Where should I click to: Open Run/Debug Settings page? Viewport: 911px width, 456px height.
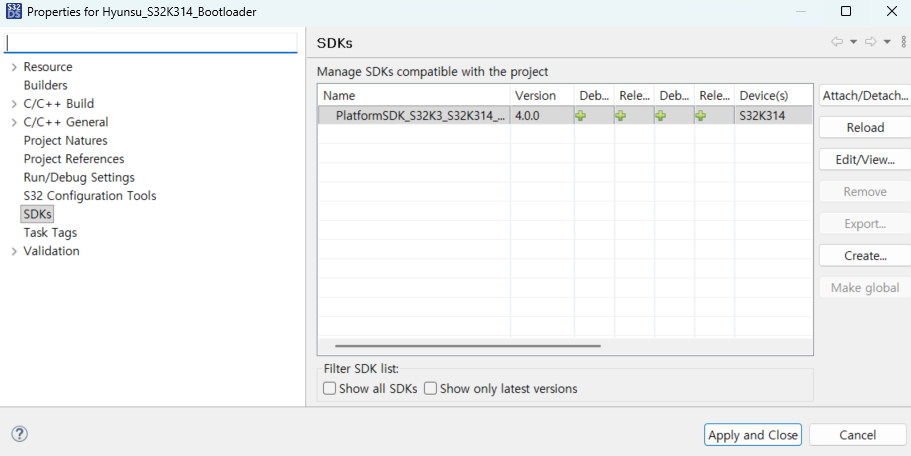pyautogui.click(x=79, y=178)
